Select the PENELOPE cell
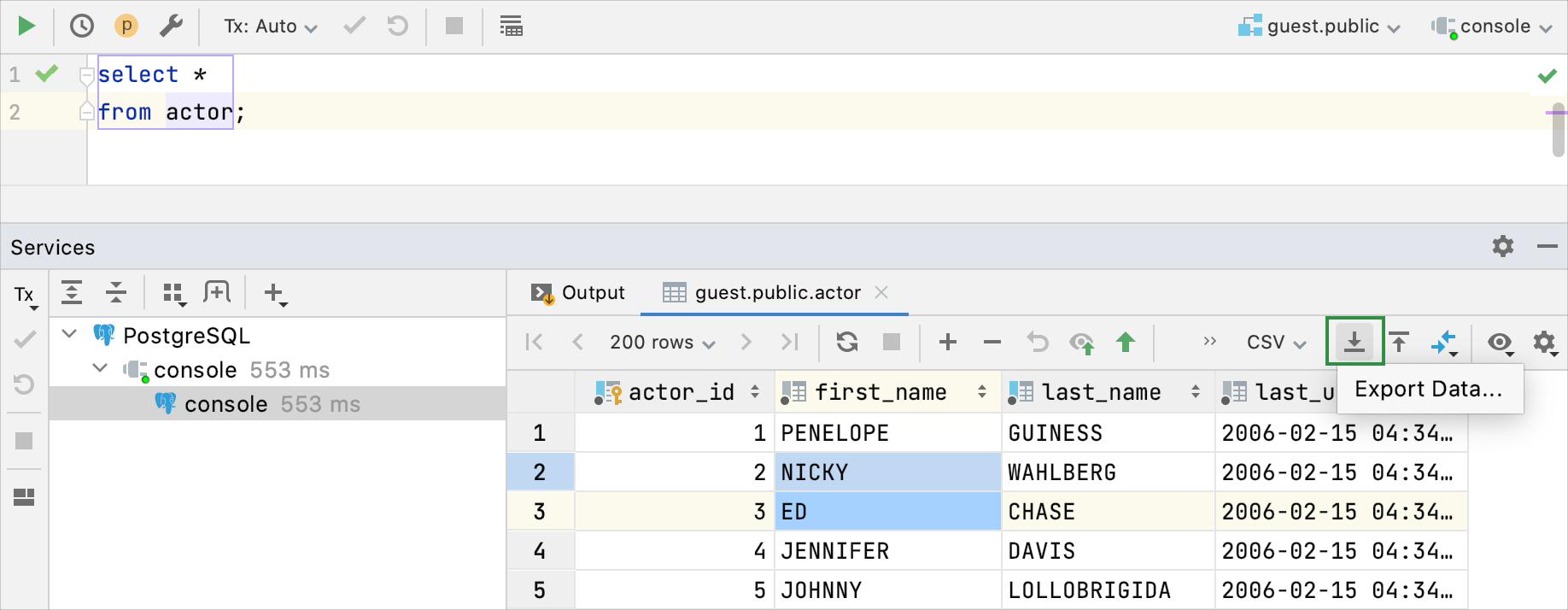 click(887, 433)
